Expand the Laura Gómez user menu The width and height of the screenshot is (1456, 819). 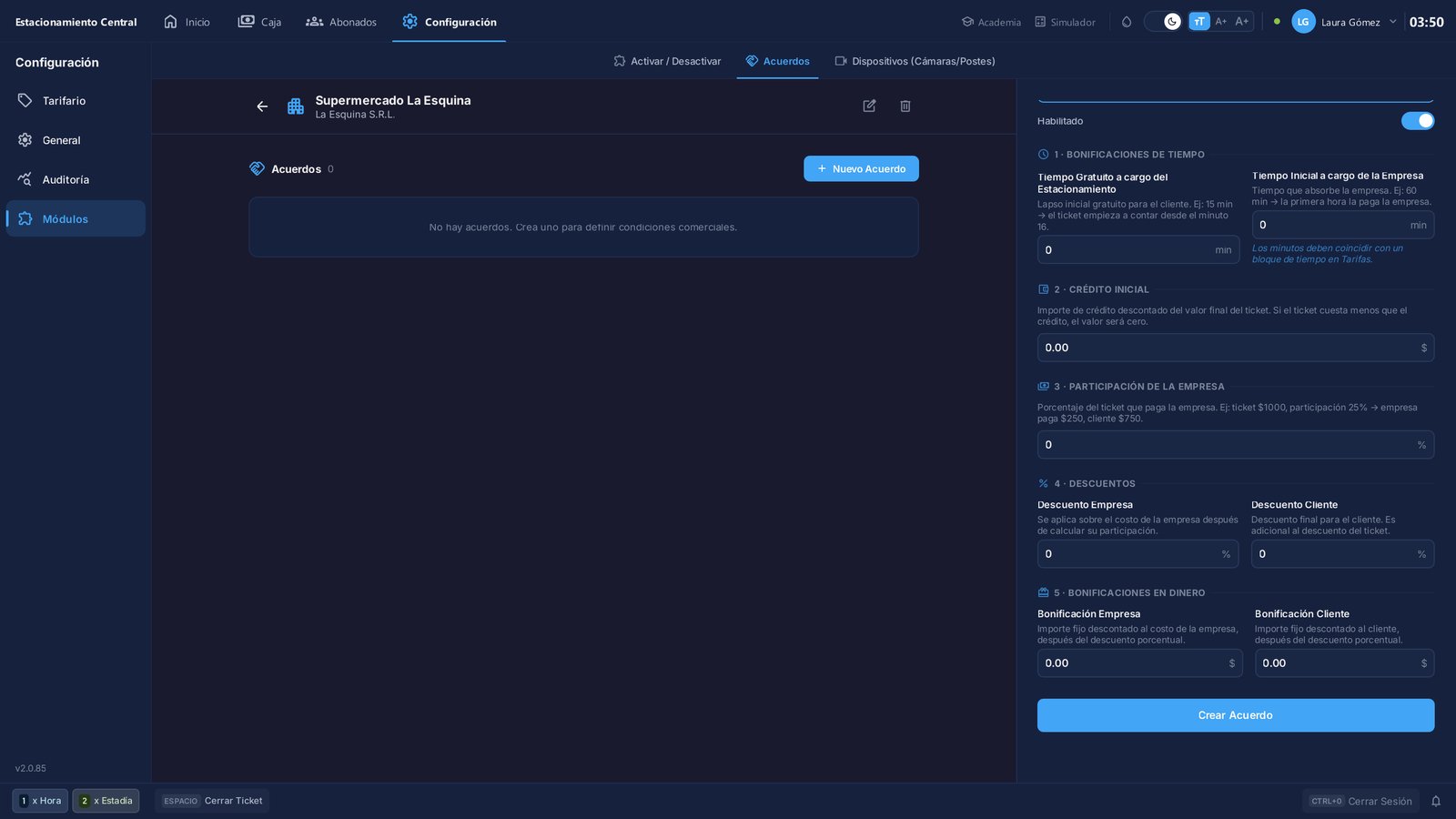[x=1344, y=22]
